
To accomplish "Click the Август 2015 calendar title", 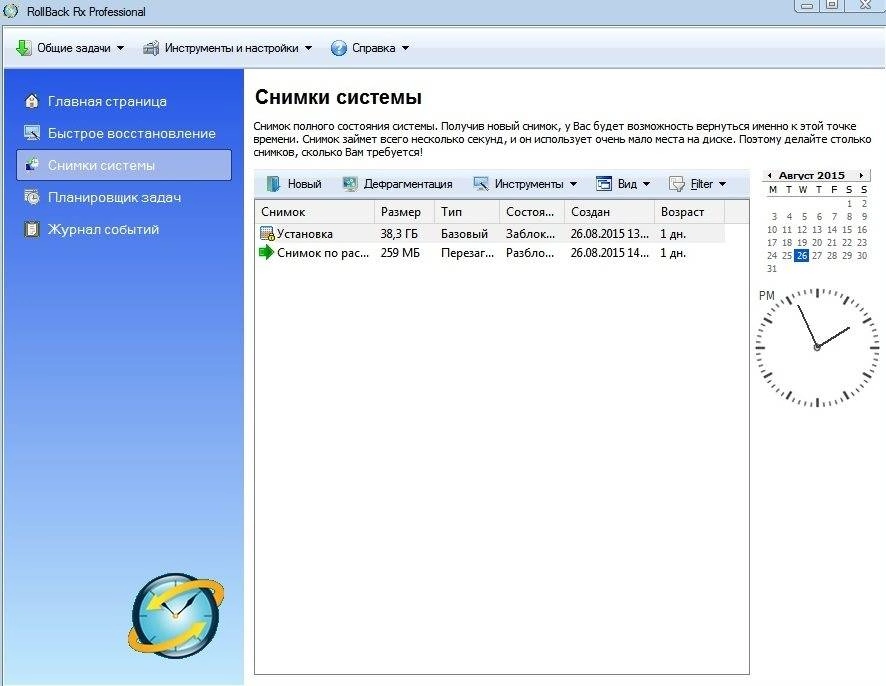I will tap(811, 176).
